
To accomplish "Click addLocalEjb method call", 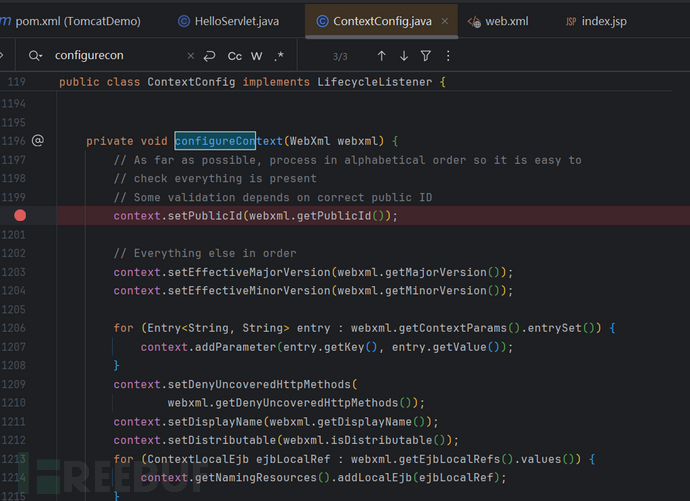I will click(374, 477).
